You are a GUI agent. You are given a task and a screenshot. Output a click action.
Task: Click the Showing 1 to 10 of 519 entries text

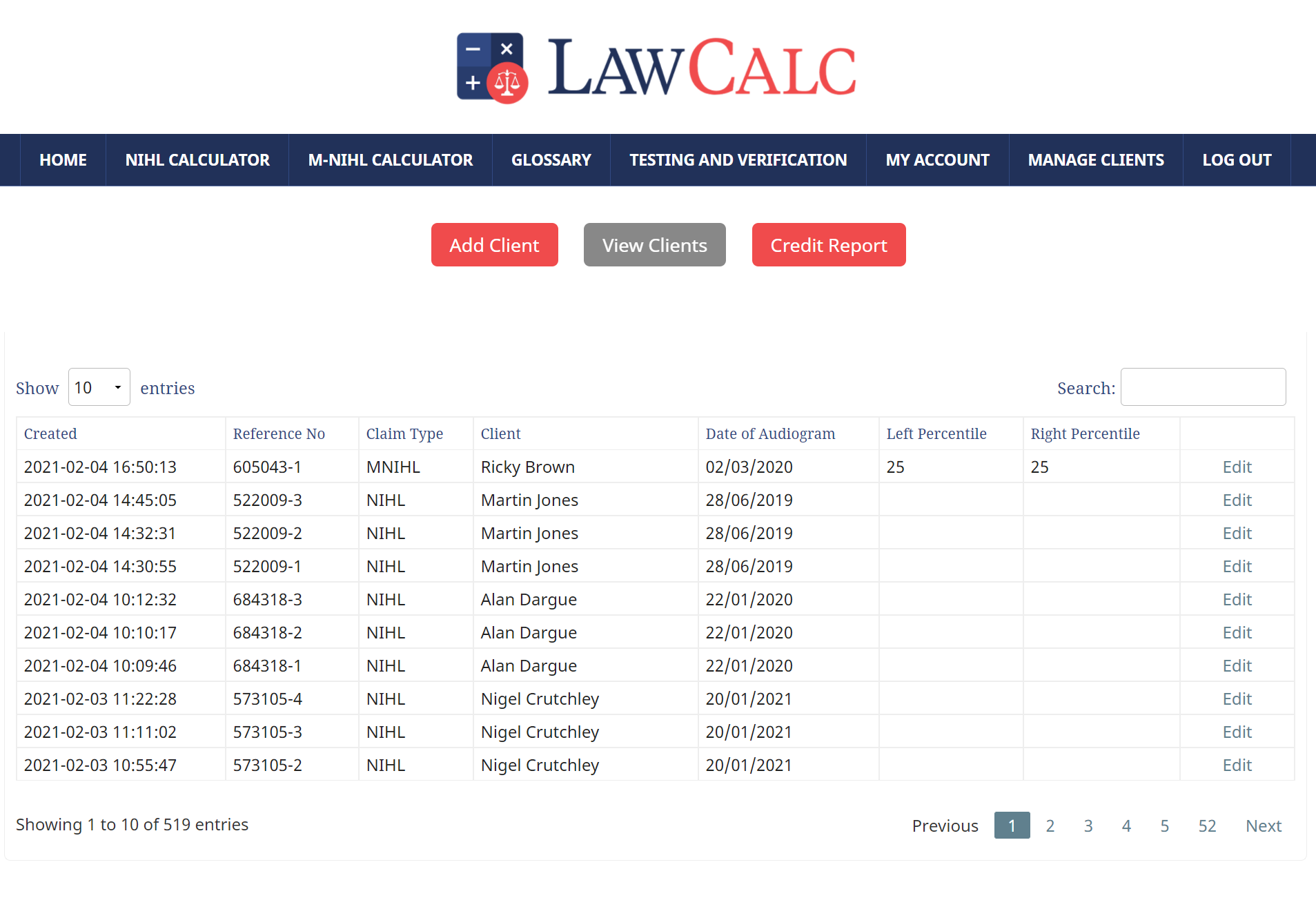tap(132, 825)
